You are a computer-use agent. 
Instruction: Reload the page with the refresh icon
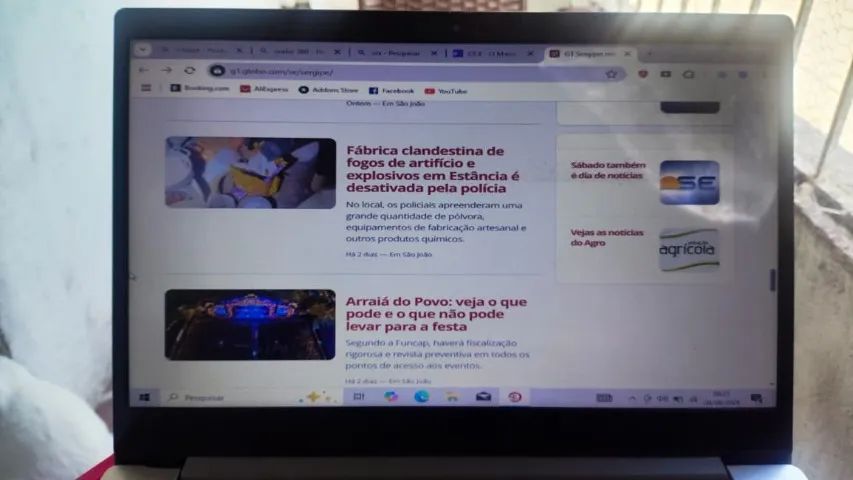pyautogui.click(x=189, y=71)
